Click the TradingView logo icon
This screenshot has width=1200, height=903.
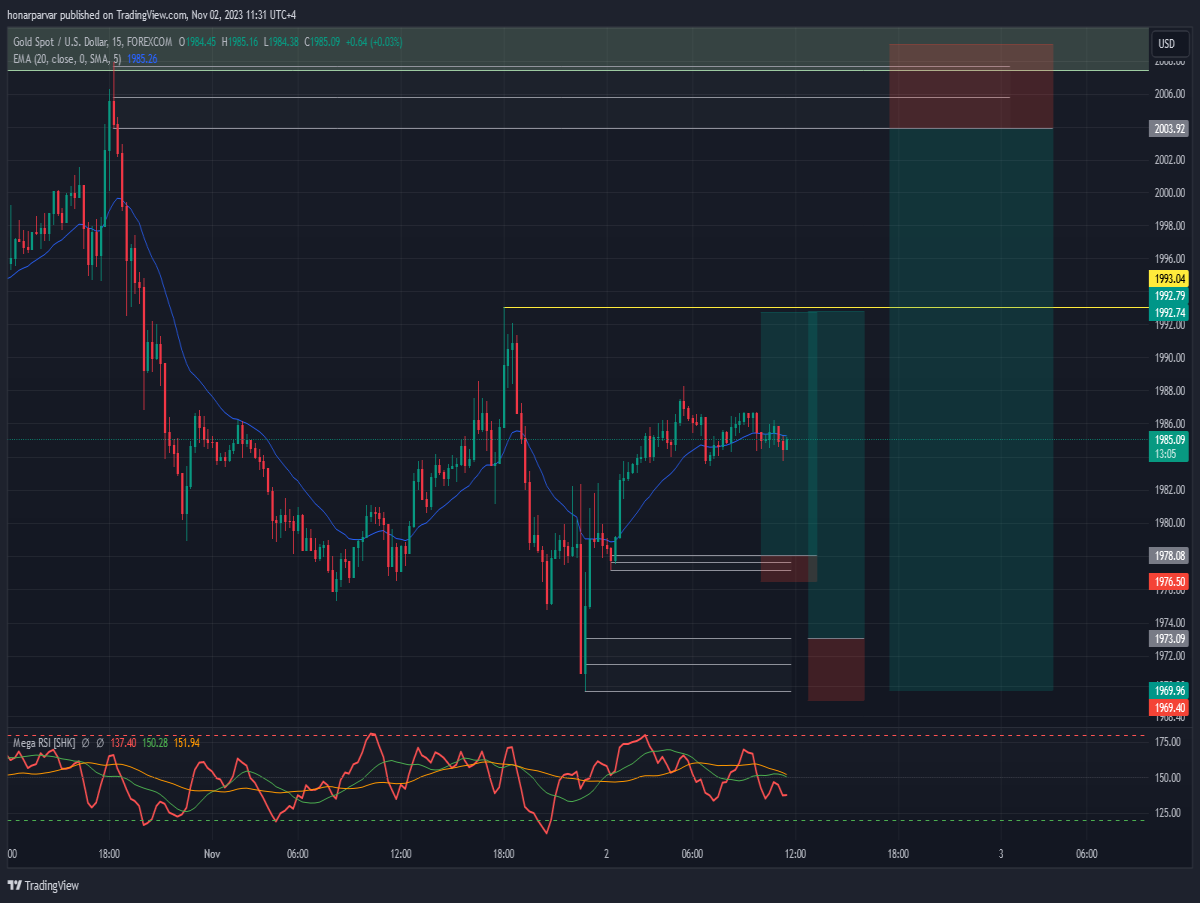[x=14, y=885]
